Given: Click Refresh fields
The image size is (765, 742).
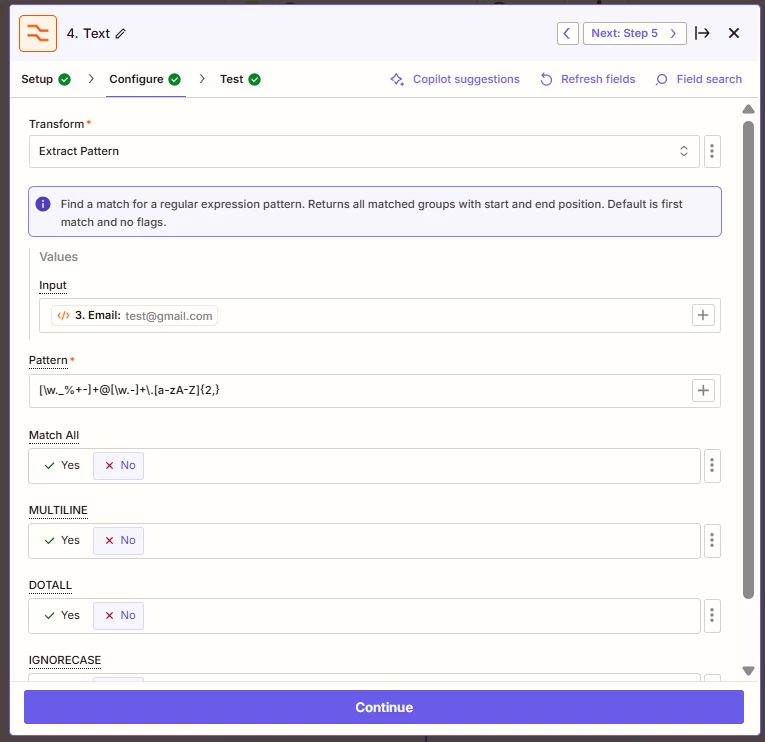Looking at the screenshot, I should 587,79.
